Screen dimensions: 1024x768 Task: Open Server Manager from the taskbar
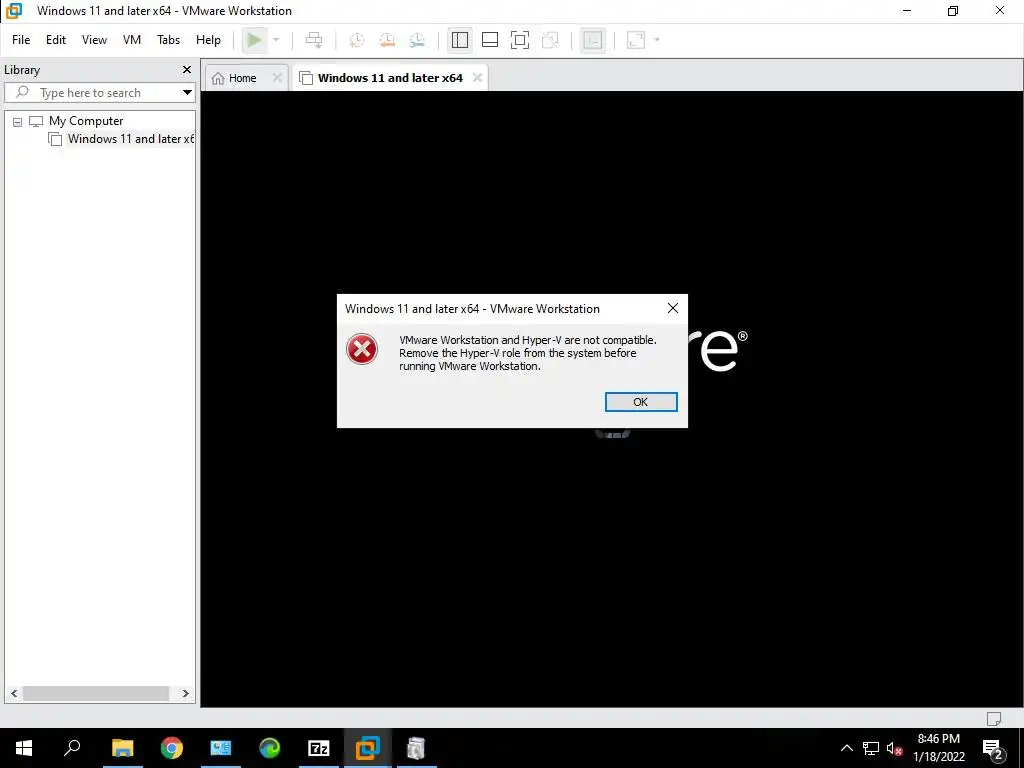221,748
